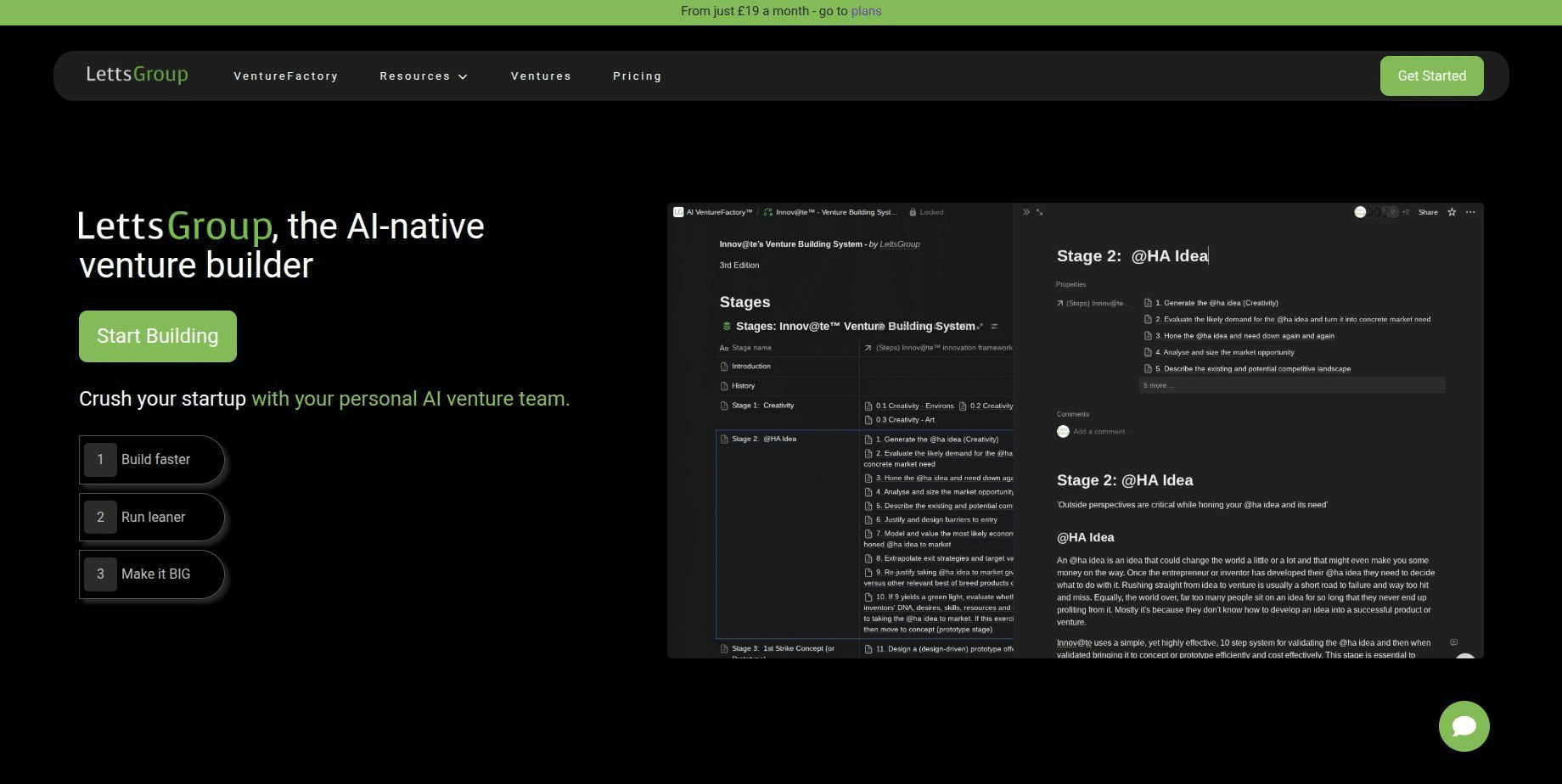Toggle the favorite star on the page
1562x784 pixels.
pos(1452,212)
